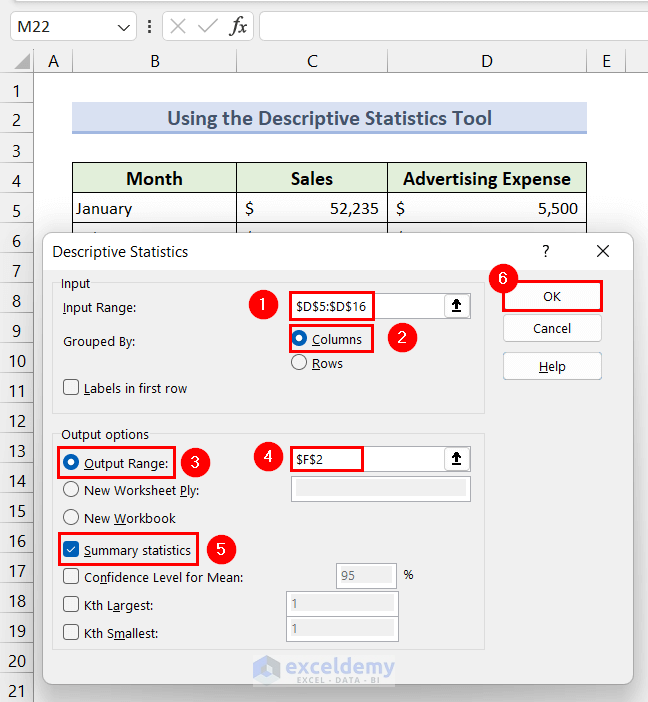Uncheck the Summary statistics checkbox
This screenshot has height=702, width=648.
pos(71,549)
